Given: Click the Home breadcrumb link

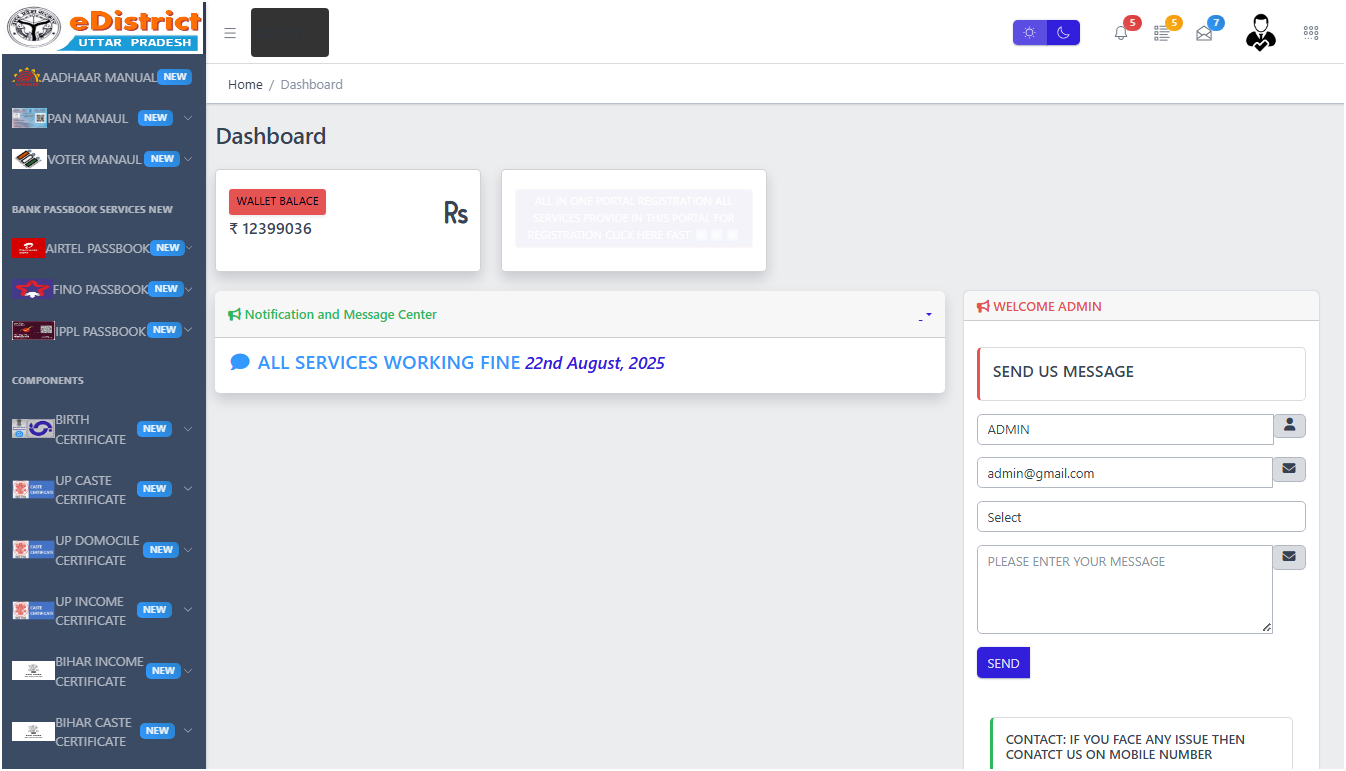Looking at the screenshot, I should [245, 85].
